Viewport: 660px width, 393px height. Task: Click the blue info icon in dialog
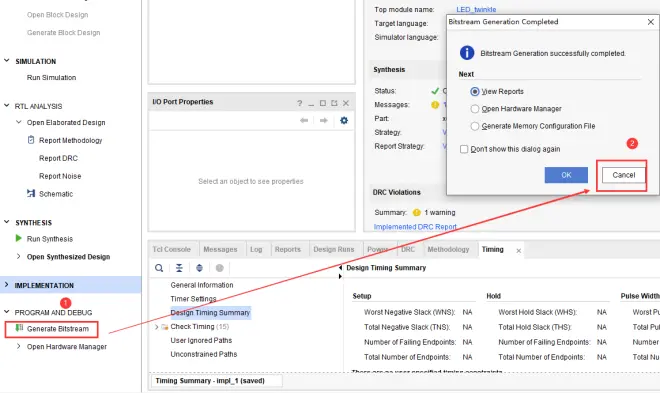[467, 53]
